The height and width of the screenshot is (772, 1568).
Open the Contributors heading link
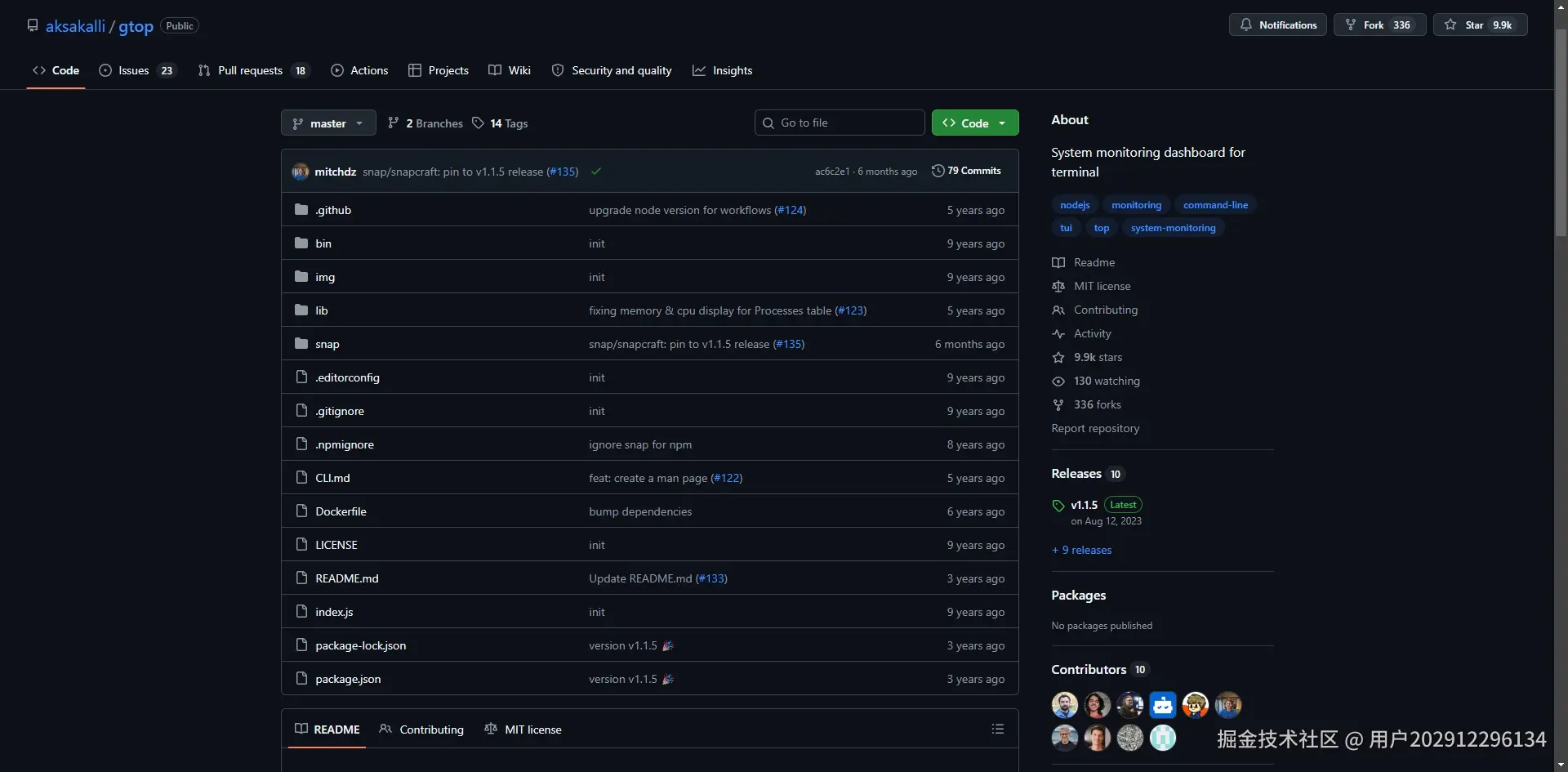1089,670
